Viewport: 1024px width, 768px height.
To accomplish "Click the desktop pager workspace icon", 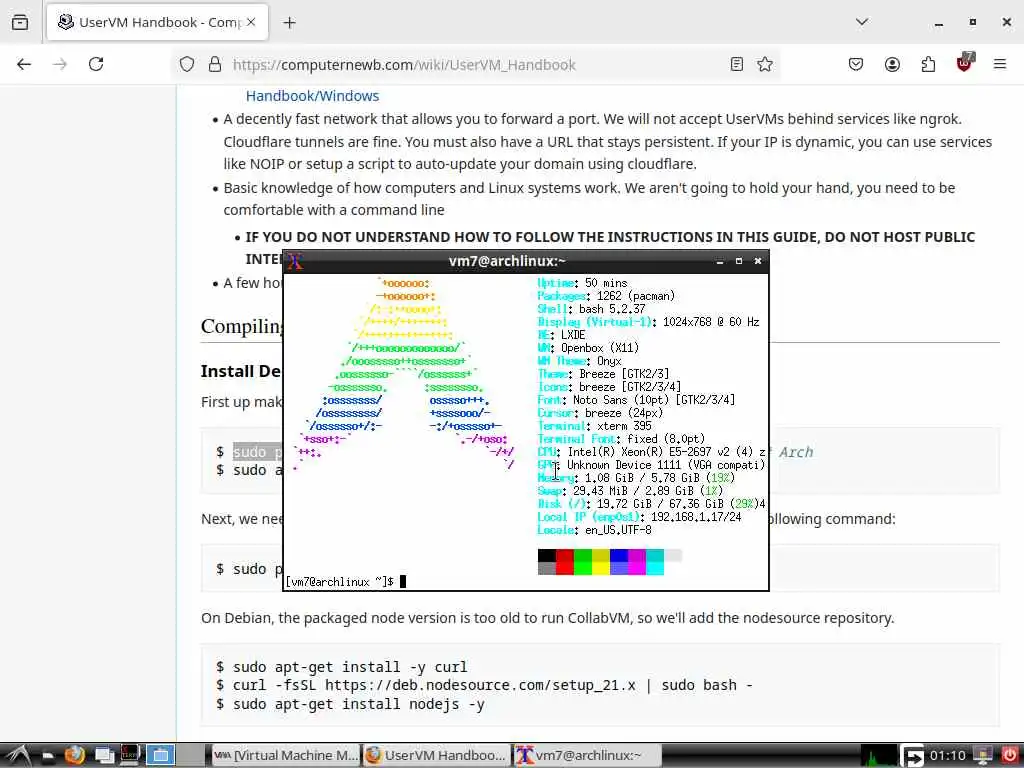I will coord(160,756).
